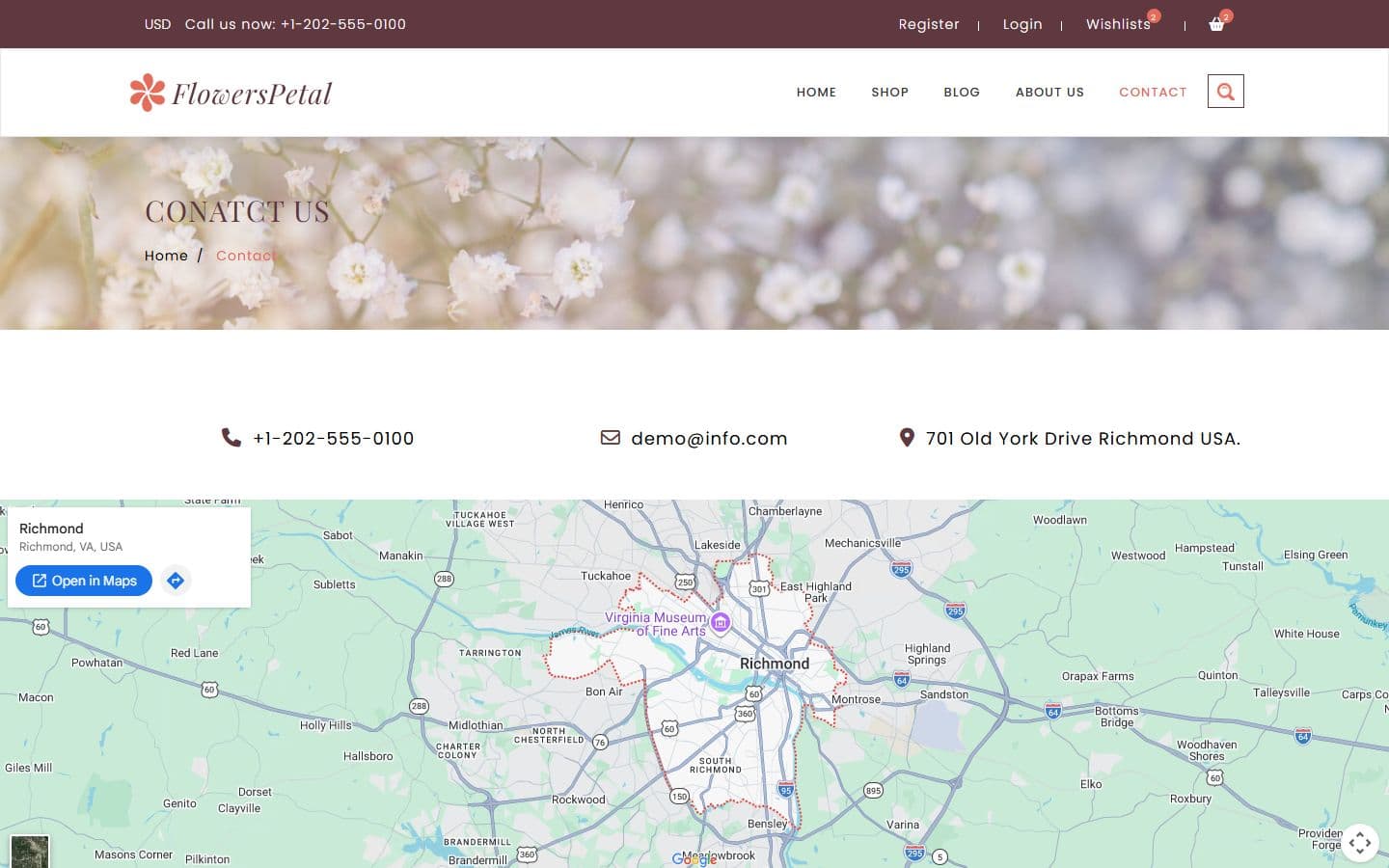Click the Home breadcrumb link

[166, 256]
